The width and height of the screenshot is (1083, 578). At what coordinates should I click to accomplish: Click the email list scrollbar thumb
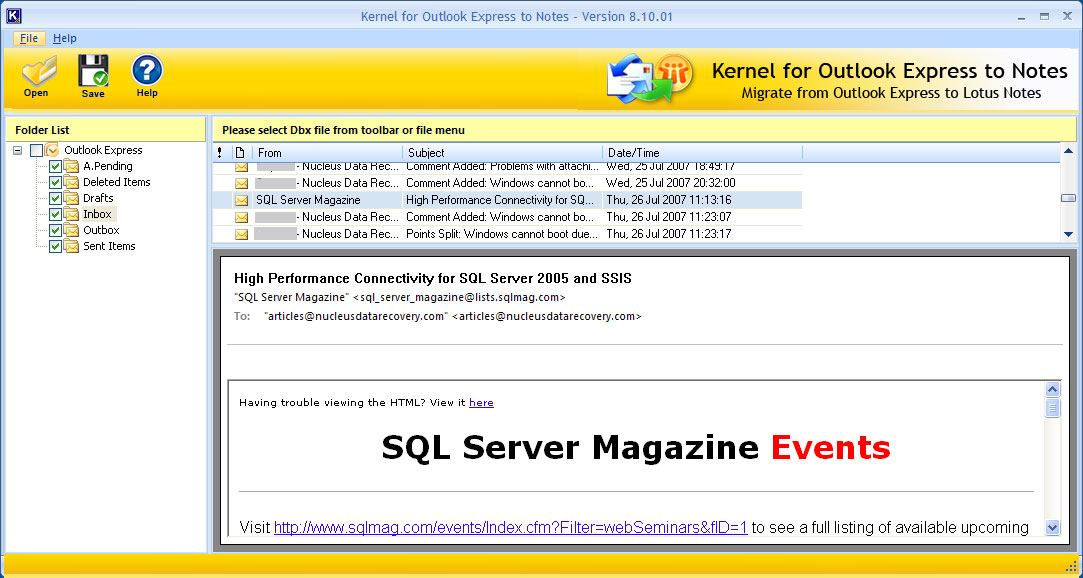pos(1068,198)
